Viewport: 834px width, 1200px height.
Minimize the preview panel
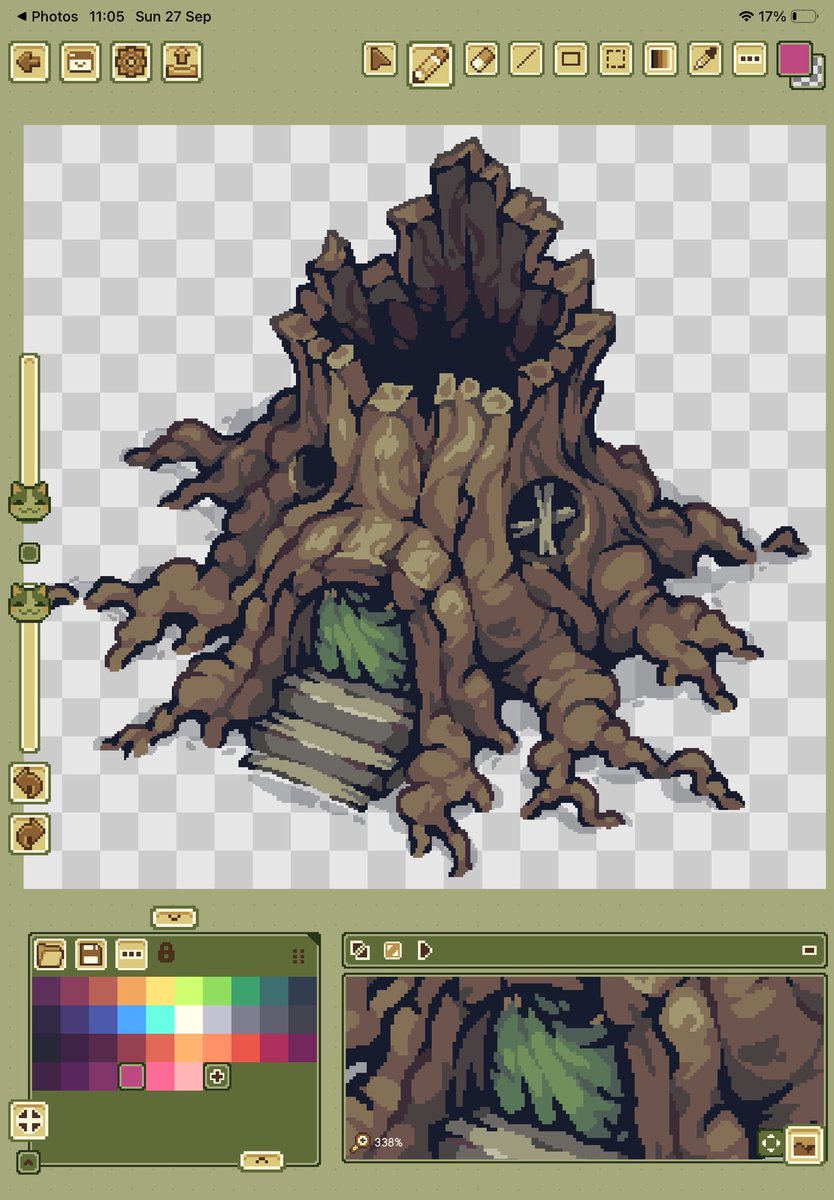pos(809,951)
